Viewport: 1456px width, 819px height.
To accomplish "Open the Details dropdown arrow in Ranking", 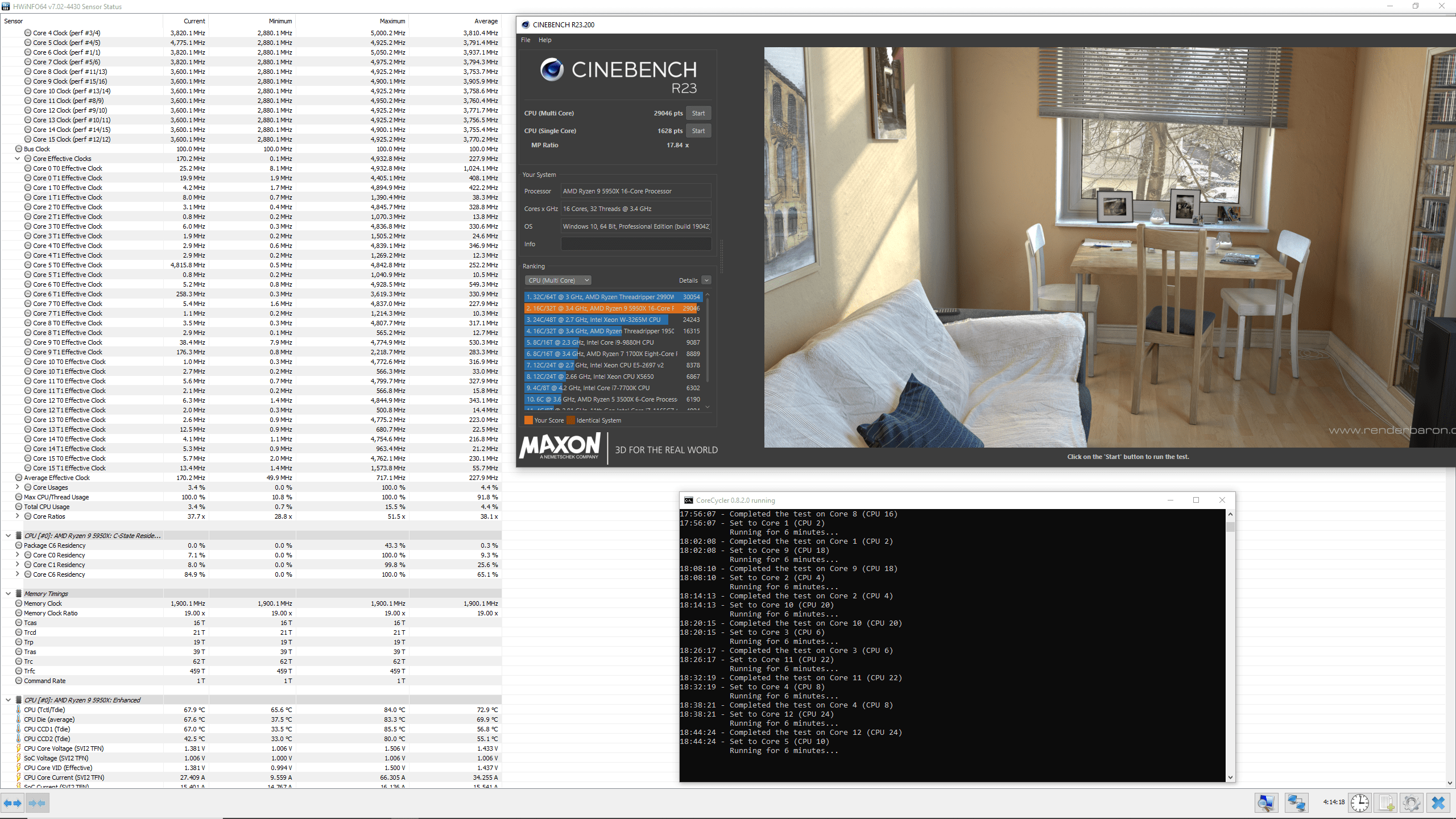I will [x=706, y=280].
